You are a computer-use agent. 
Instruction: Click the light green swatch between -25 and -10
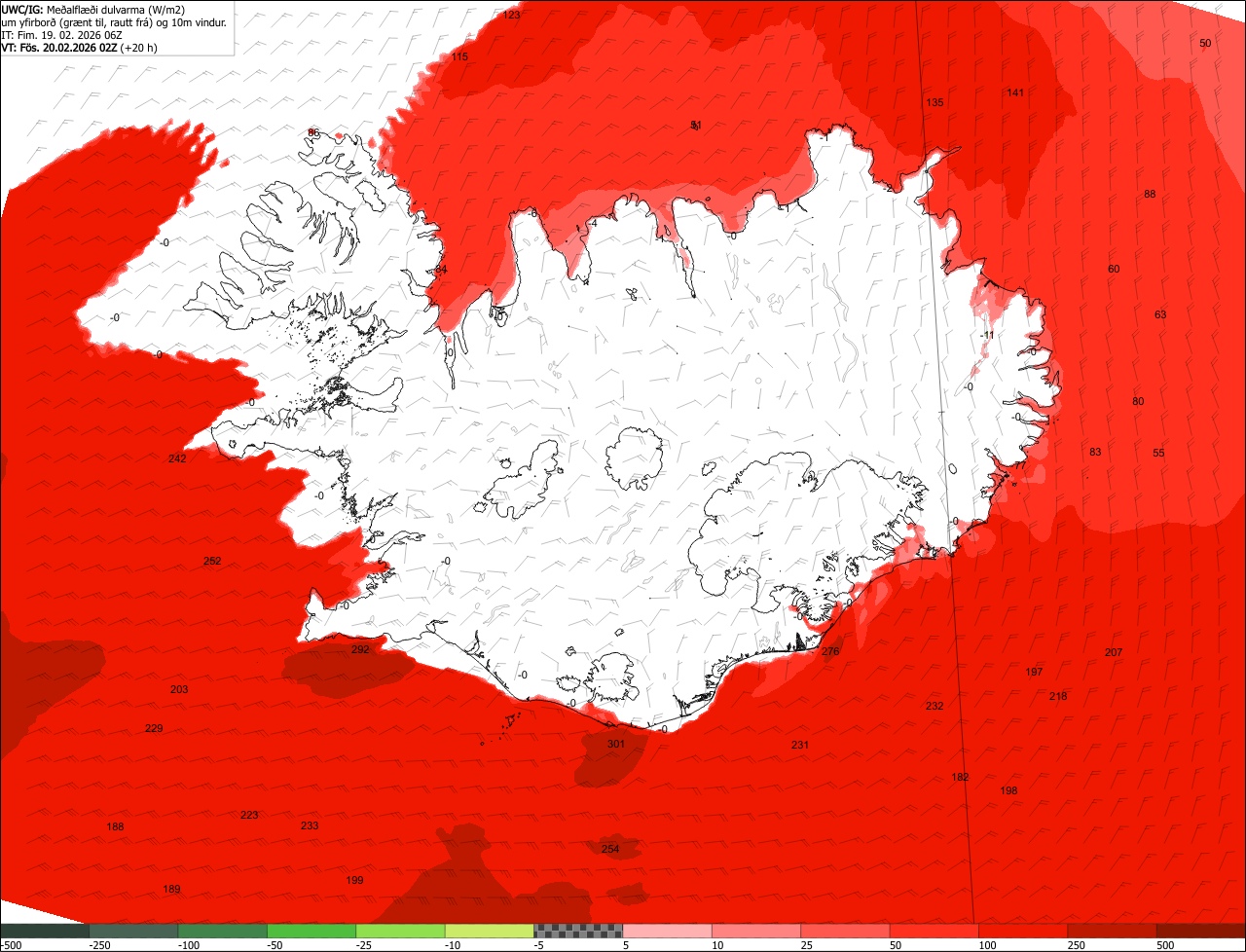401,931
